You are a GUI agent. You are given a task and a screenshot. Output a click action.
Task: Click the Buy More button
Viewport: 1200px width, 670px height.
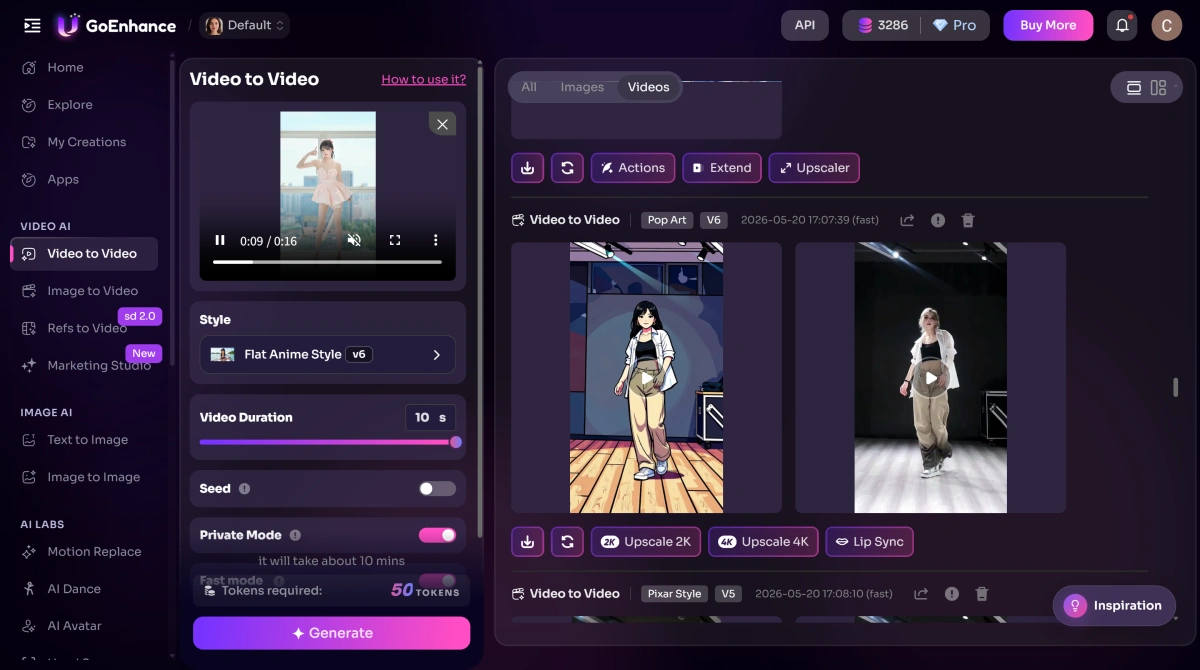(1048, 26)
